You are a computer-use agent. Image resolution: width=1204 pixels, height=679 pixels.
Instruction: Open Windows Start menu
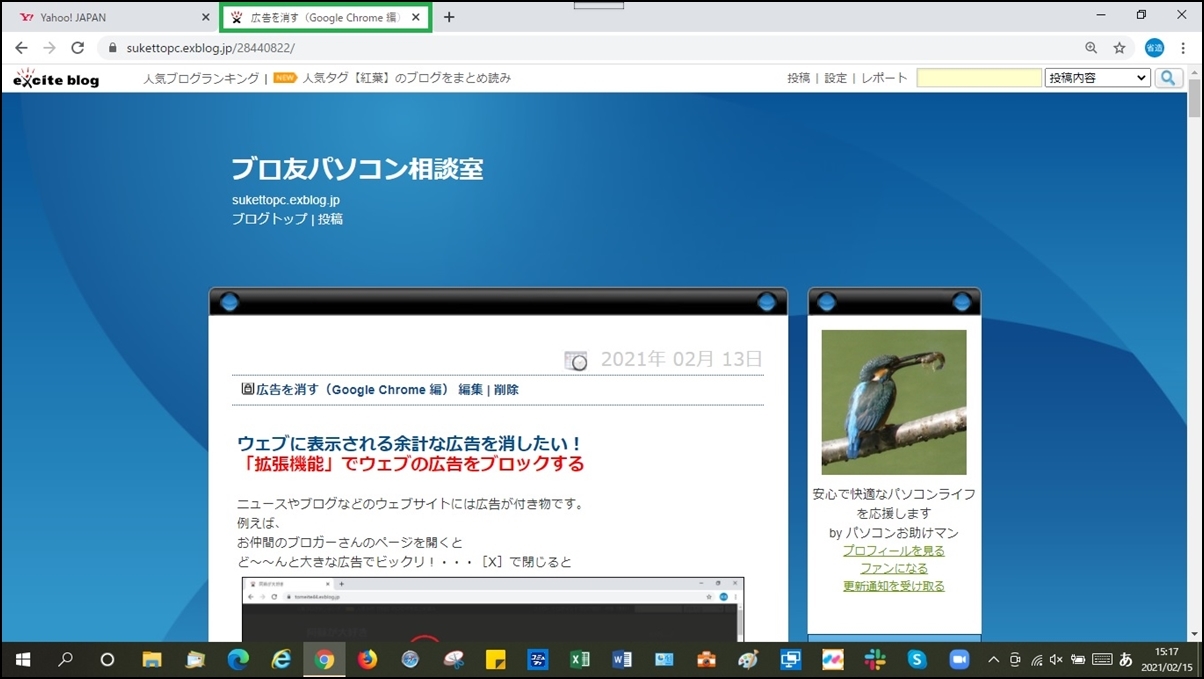(x=22, y=660)
